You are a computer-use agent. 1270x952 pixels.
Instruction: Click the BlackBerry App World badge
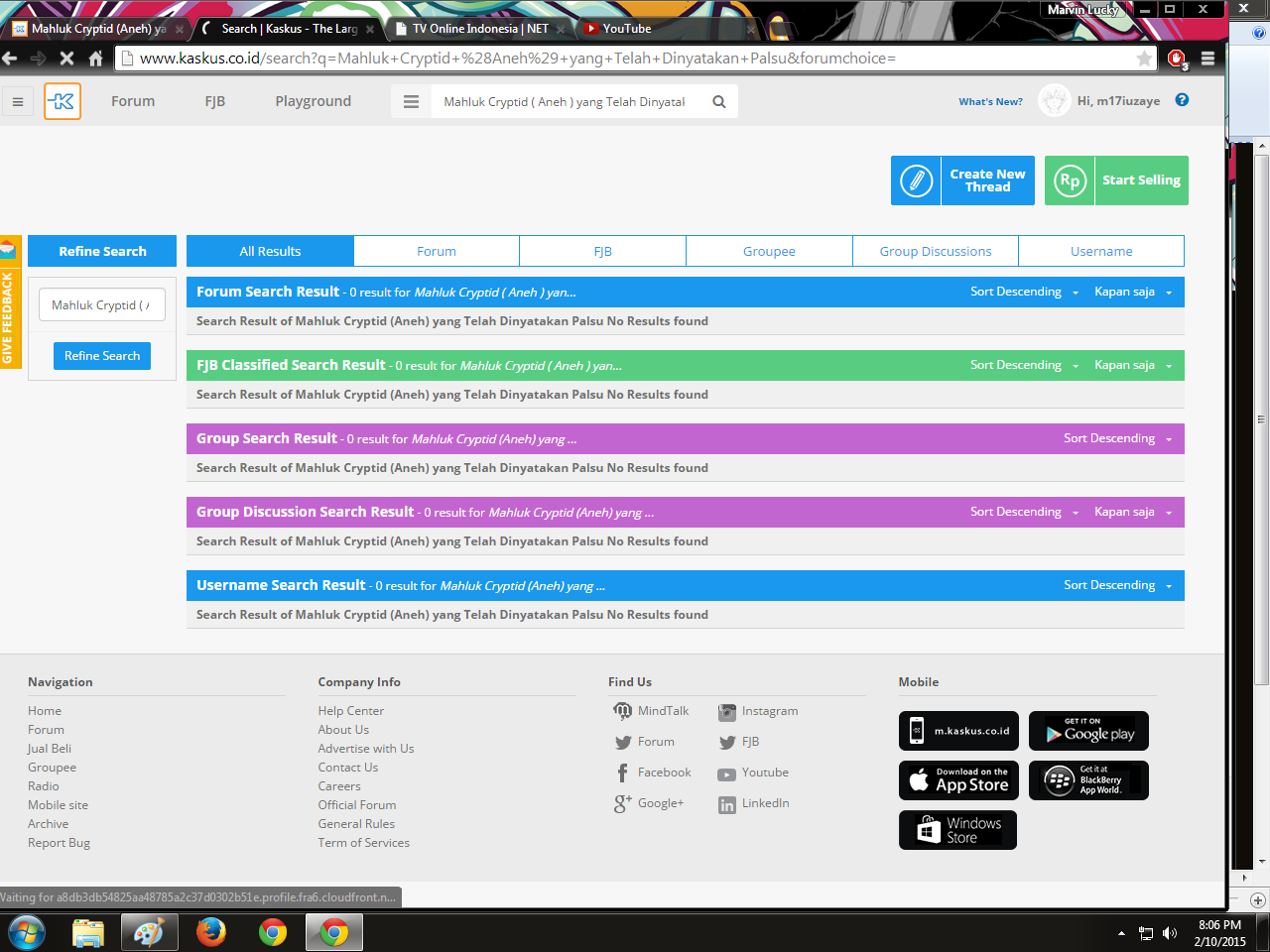(x=1088, y=780)
